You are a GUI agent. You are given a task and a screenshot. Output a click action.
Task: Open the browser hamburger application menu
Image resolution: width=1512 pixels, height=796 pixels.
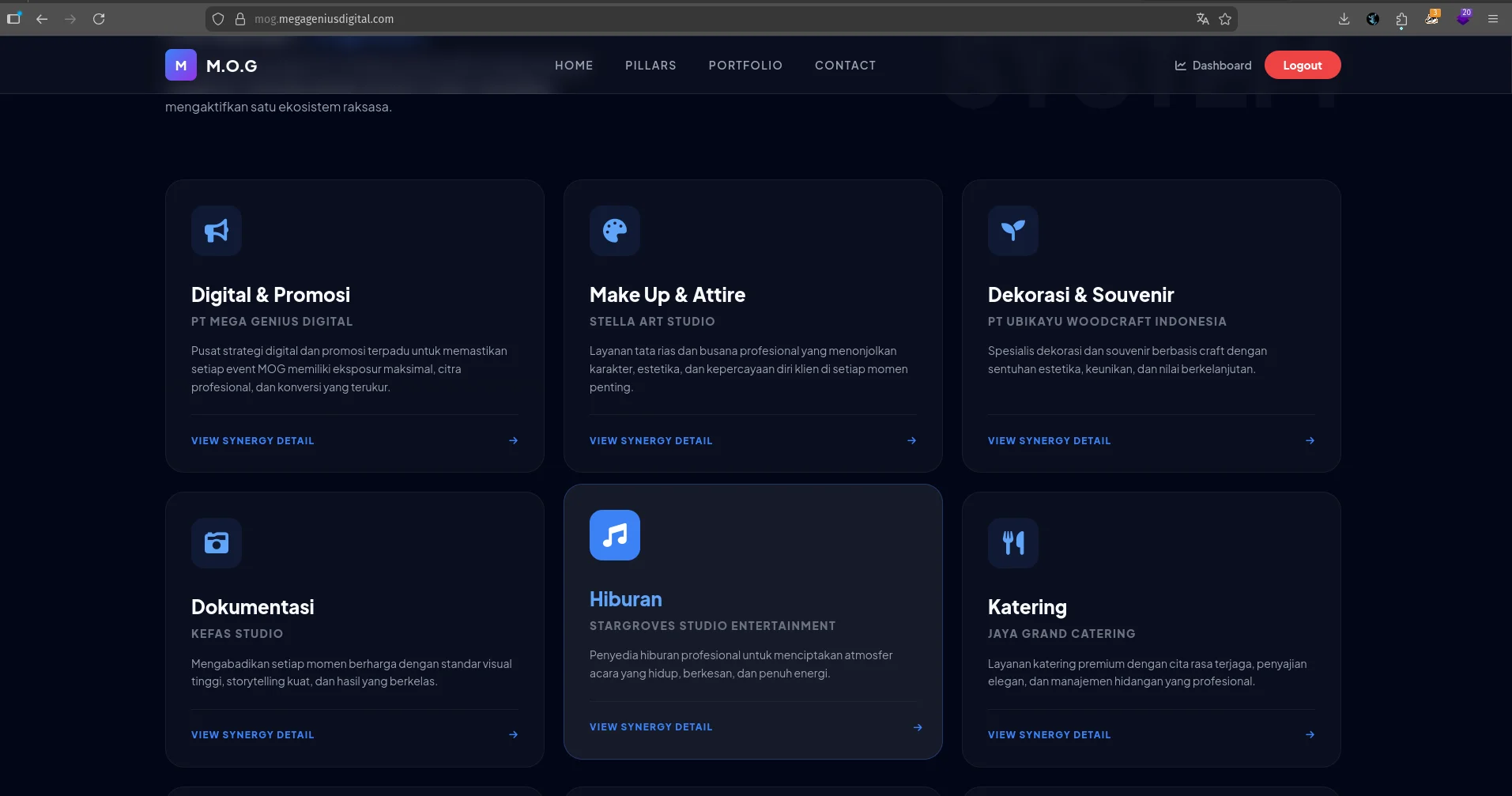pyautogui.click(x=1493, y=19)
